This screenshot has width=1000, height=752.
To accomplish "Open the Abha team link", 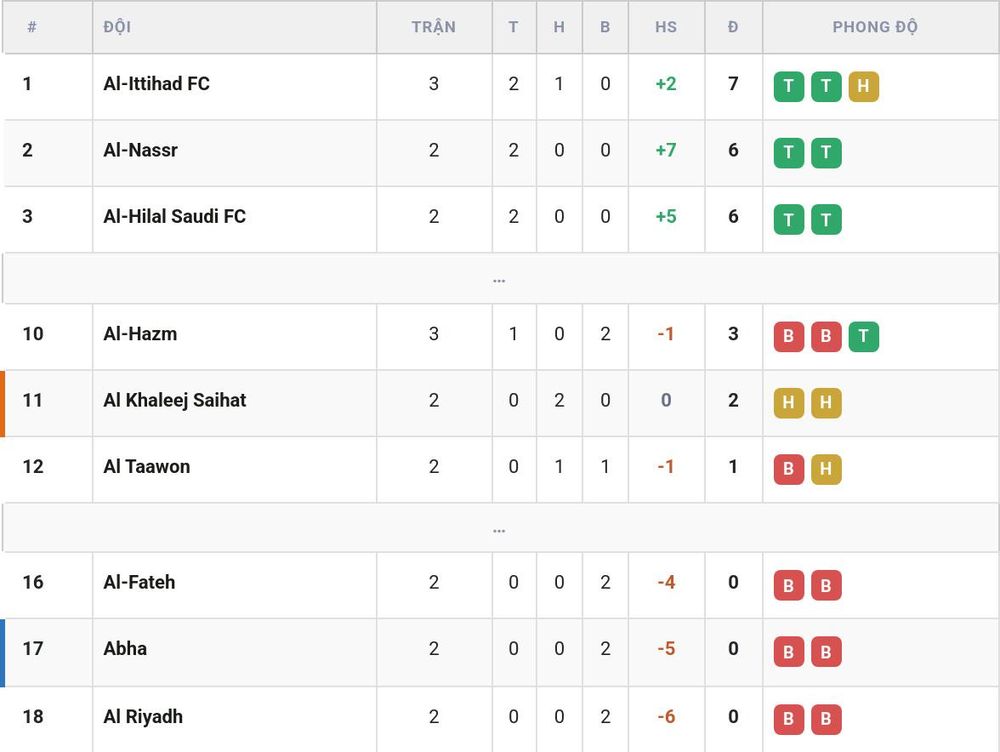I will pos(125,649).
